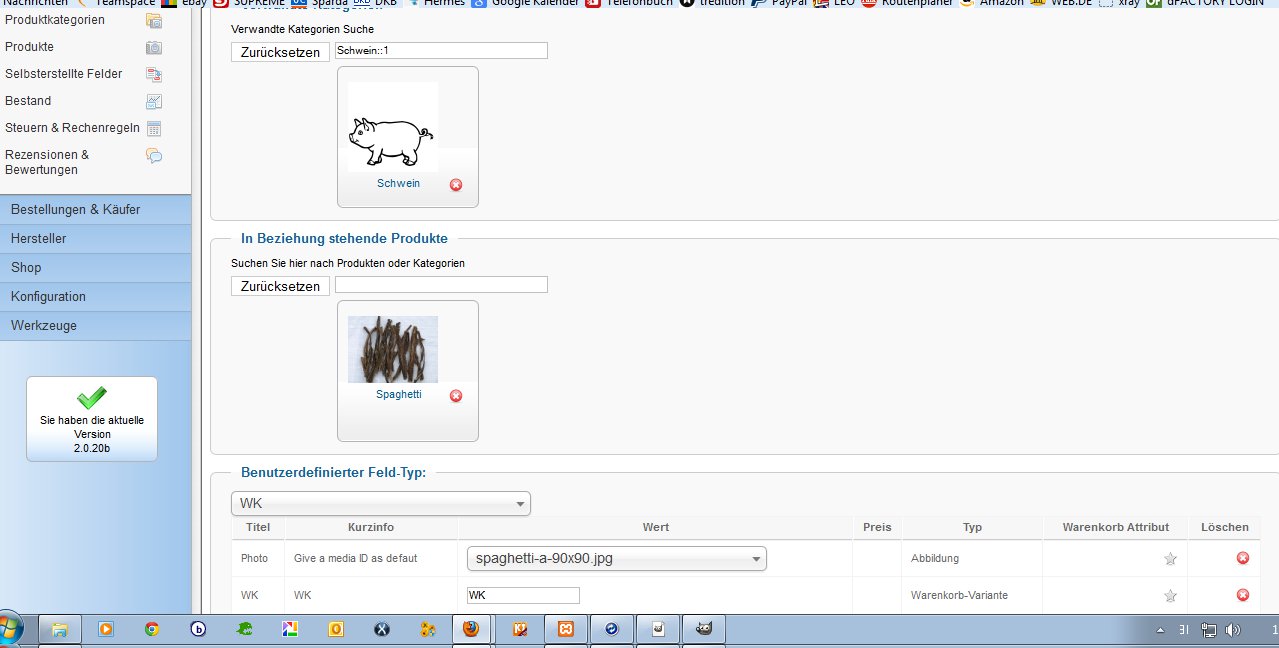
Task: Click the Rezensionen & Bewertungen speech bubble icon
Action: [154, 156]
